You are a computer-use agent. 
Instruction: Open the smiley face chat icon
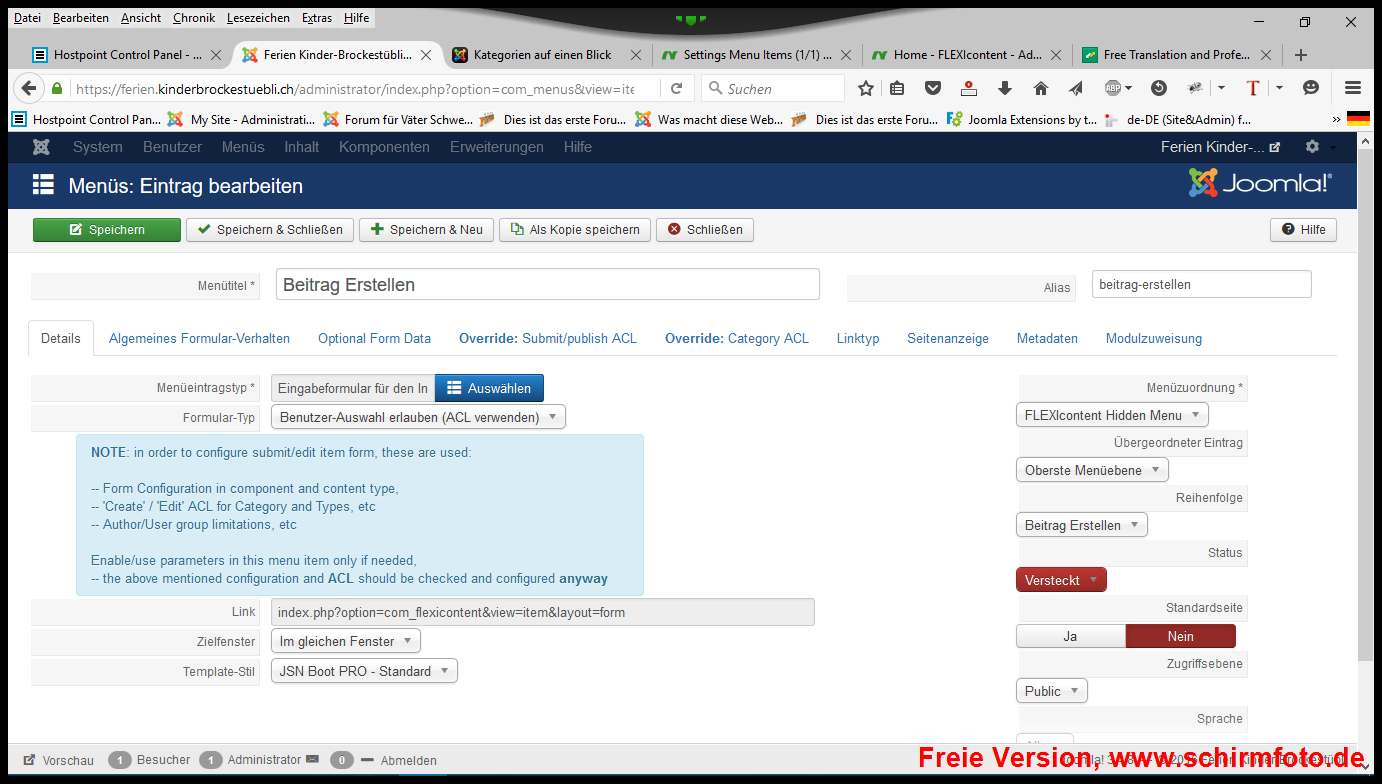pyautogui.click(x=1311, y=88)
